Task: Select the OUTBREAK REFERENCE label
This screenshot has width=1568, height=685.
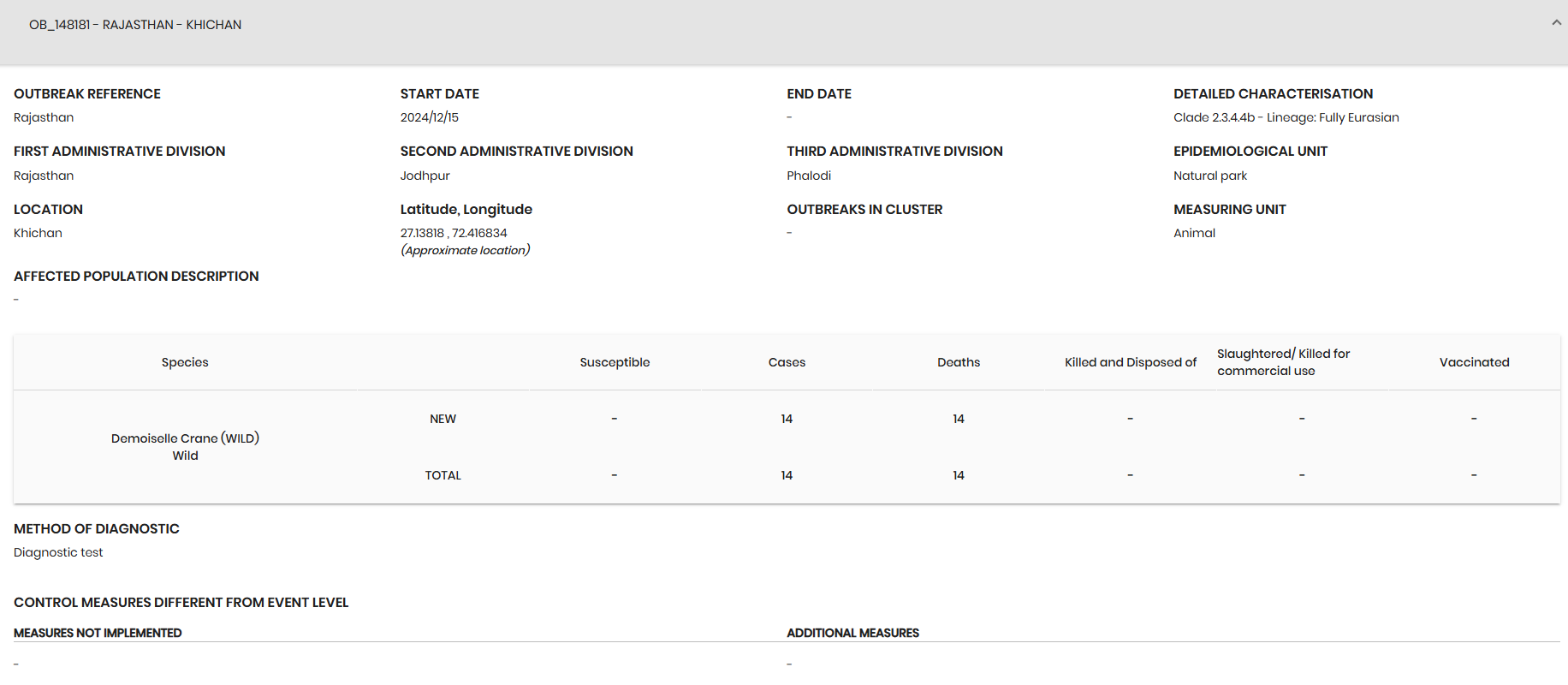Action: click(x=87, y=94)
